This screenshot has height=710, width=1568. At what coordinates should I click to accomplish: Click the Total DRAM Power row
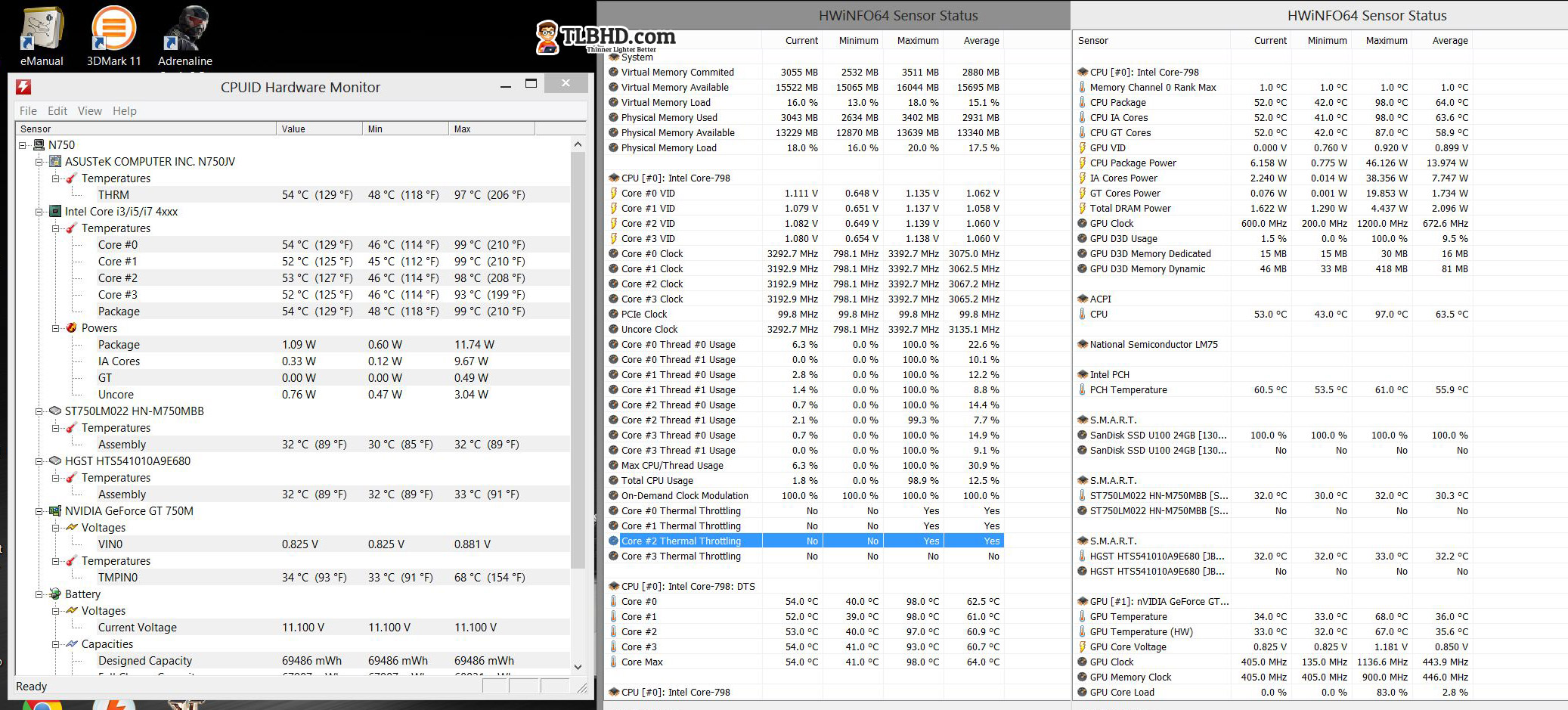click(1274, 209)
